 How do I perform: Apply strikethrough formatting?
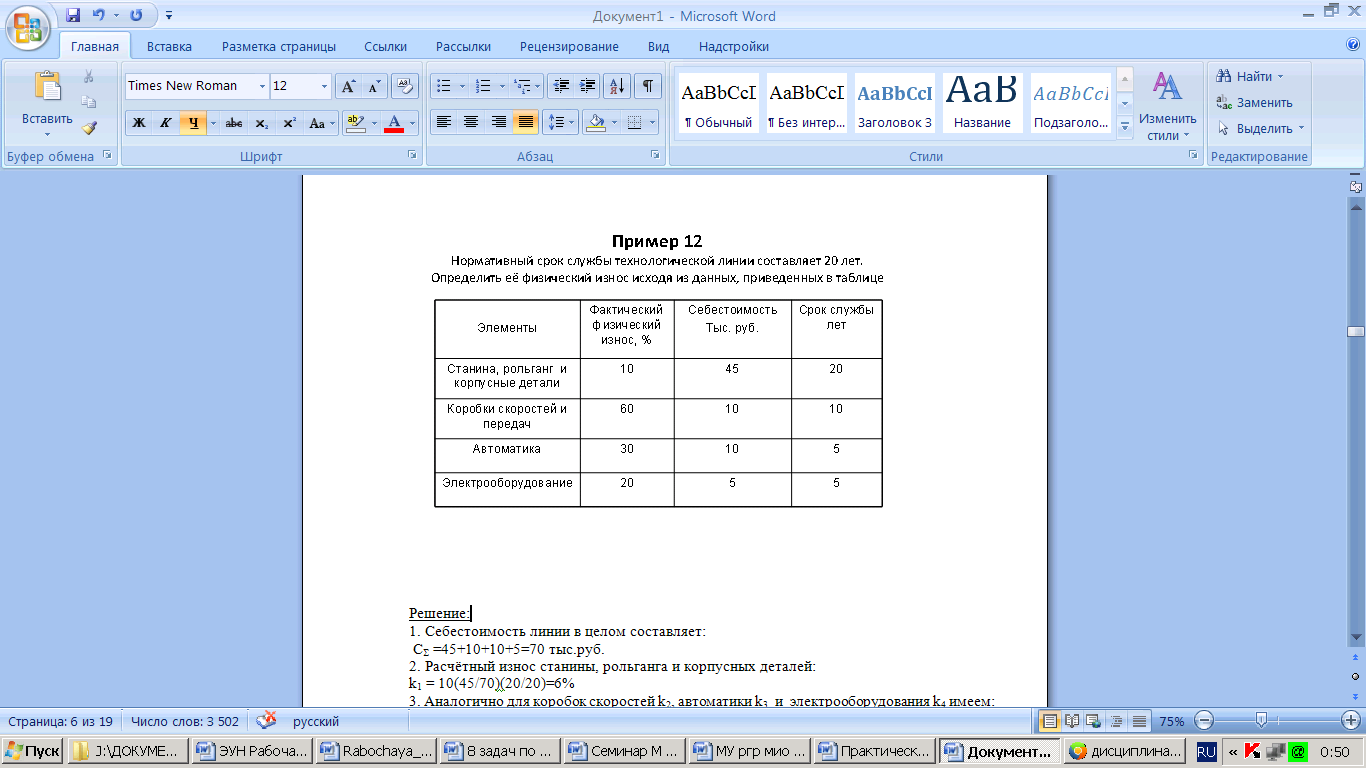coord(233,123)
